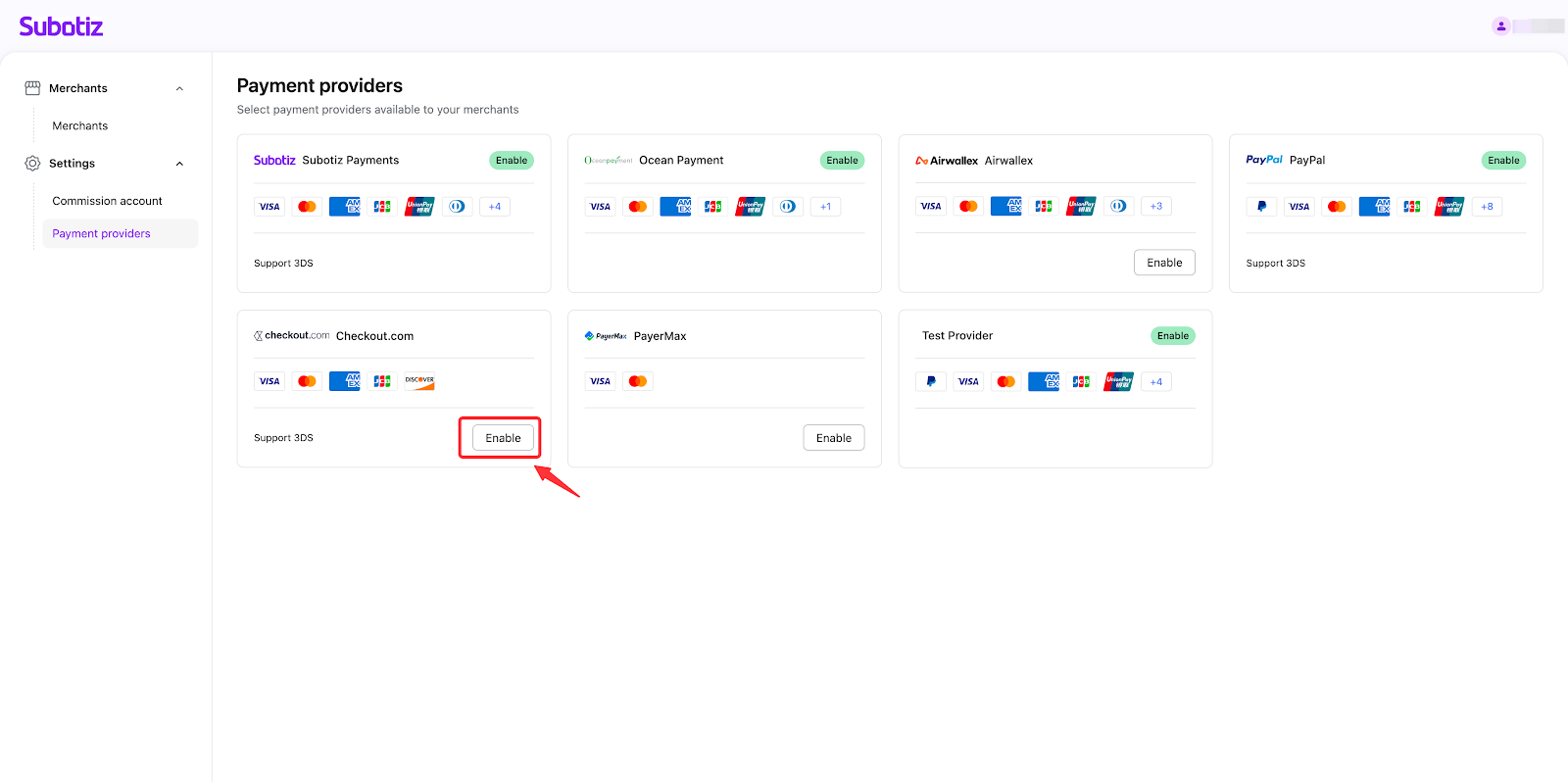This screenshot has height=782, width=1568.
Task: Open the Merchants sub-item in sidebar
Action: pyautogui.click(x=80, y=125)
